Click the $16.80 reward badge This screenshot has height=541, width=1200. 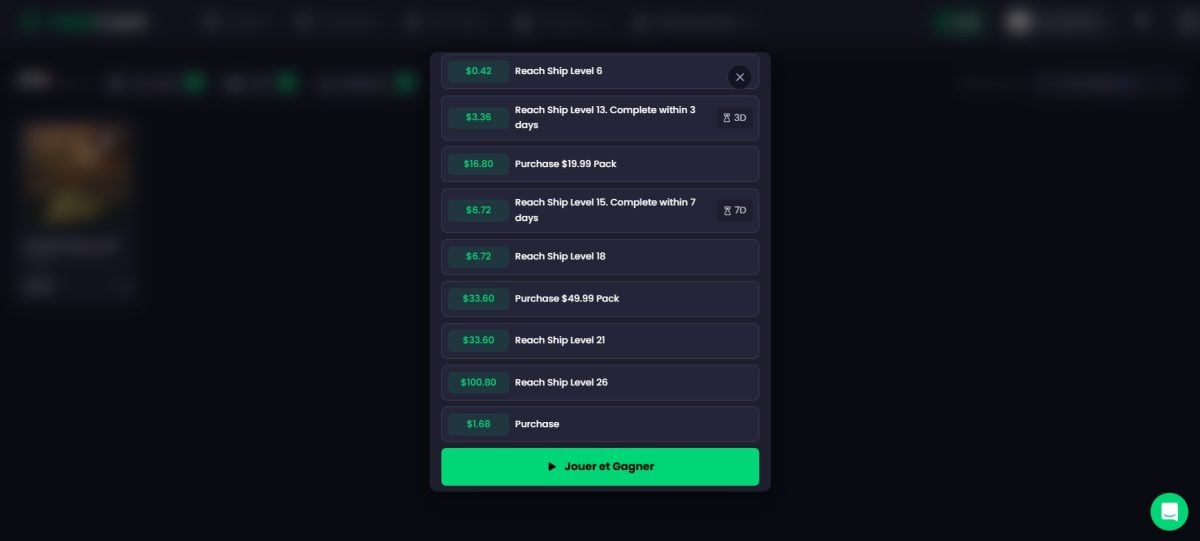(478, 164)
